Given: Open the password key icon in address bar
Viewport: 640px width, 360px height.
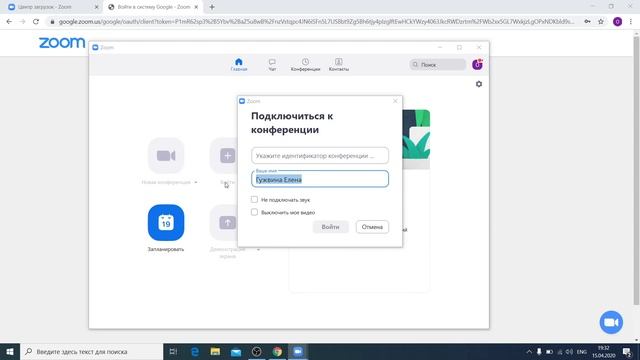Looking at the screenshot, I should click(587, 22).
